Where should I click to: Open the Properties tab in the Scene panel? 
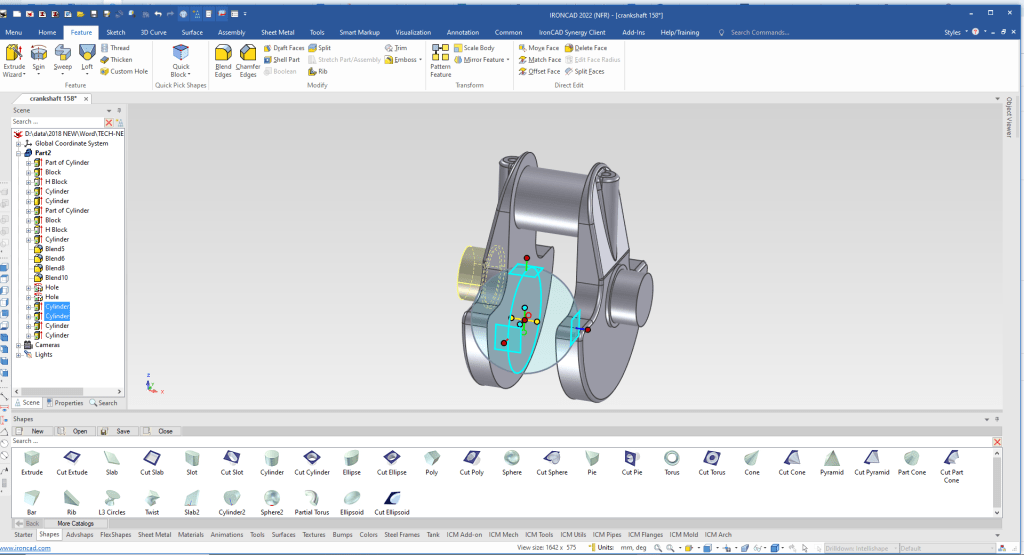65,403
